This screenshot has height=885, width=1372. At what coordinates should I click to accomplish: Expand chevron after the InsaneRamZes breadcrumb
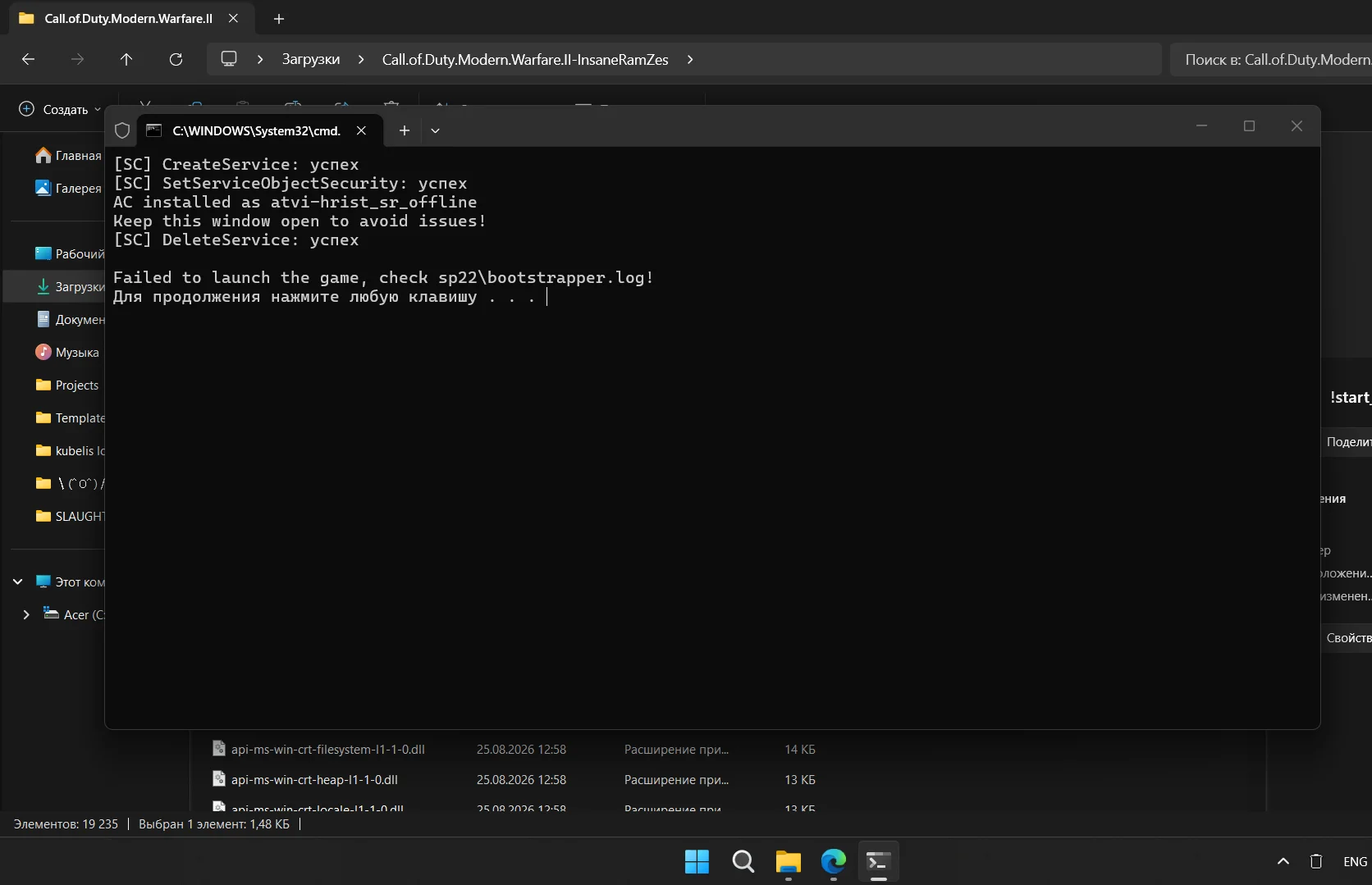pyautogui.click(x=690, y=59)
